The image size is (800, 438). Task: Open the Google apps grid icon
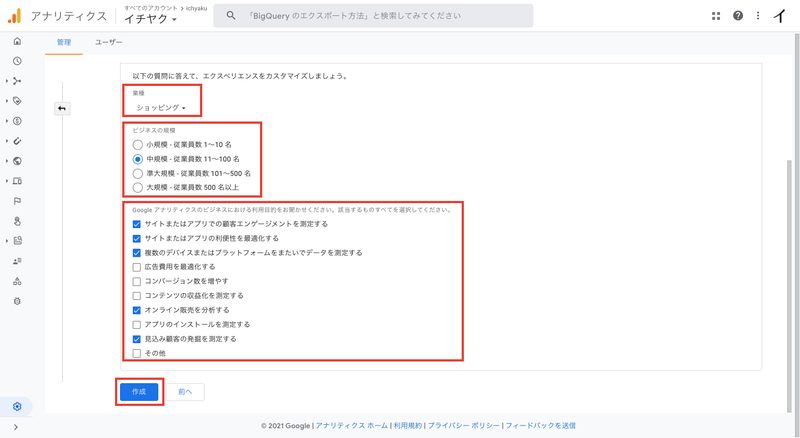tap(716, 16)
